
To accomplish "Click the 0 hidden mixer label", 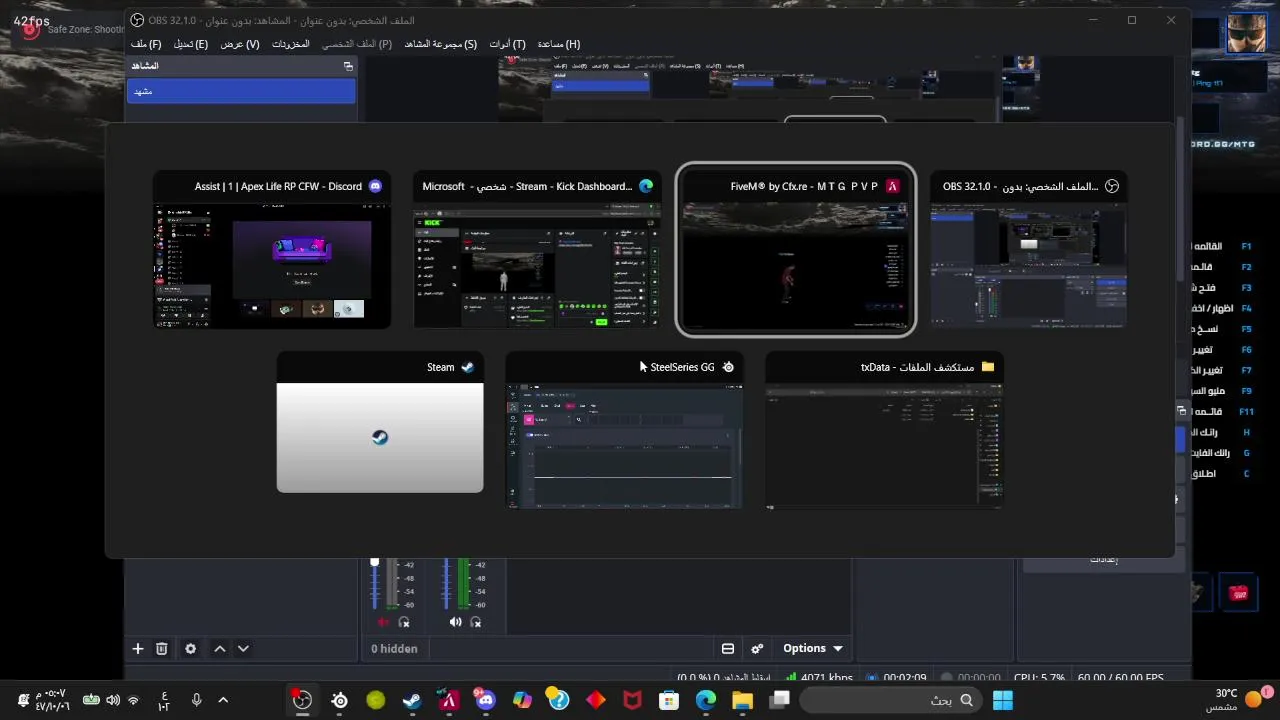I will 394,648.
